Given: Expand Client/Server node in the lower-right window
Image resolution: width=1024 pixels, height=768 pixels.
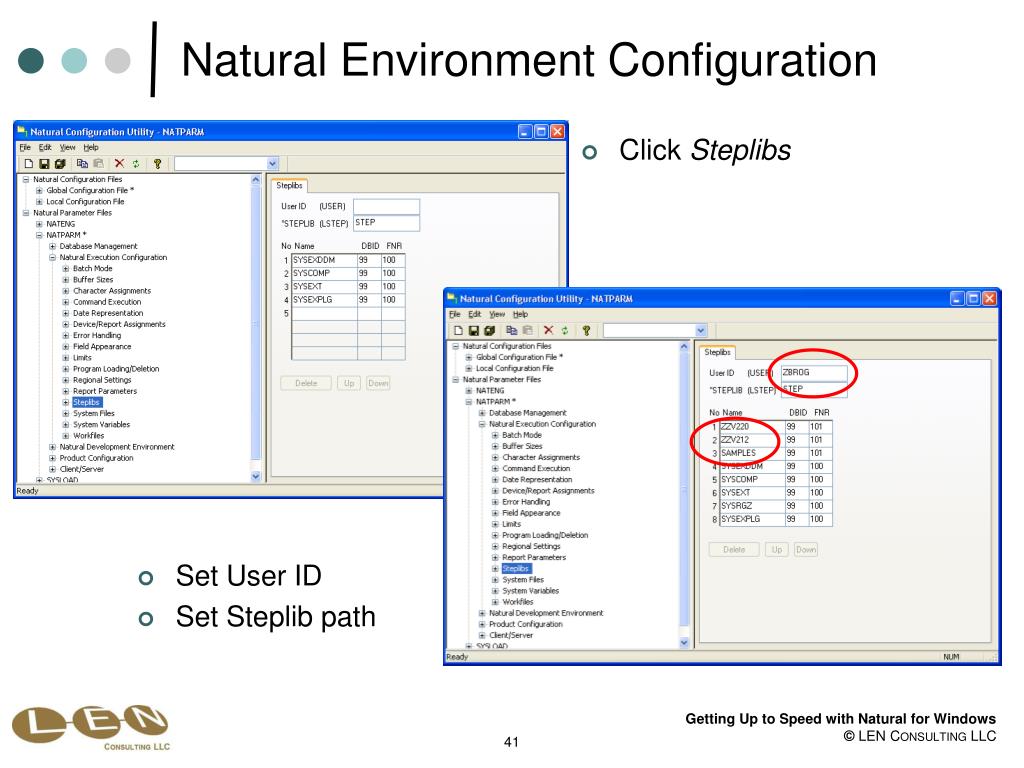Looking at the screenshot, I should (482, 635).
